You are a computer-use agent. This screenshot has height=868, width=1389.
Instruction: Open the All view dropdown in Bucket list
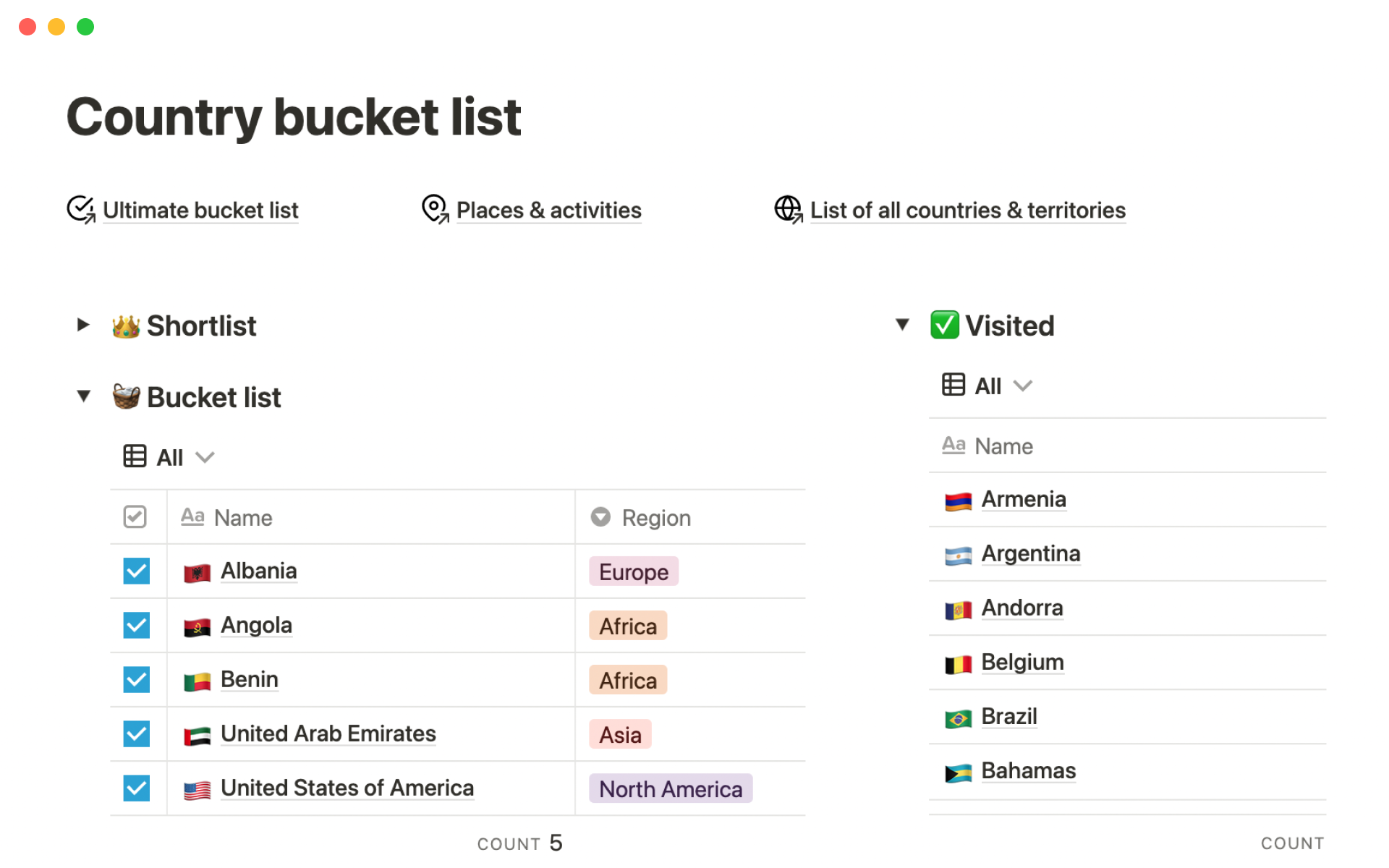coord(205,457)
